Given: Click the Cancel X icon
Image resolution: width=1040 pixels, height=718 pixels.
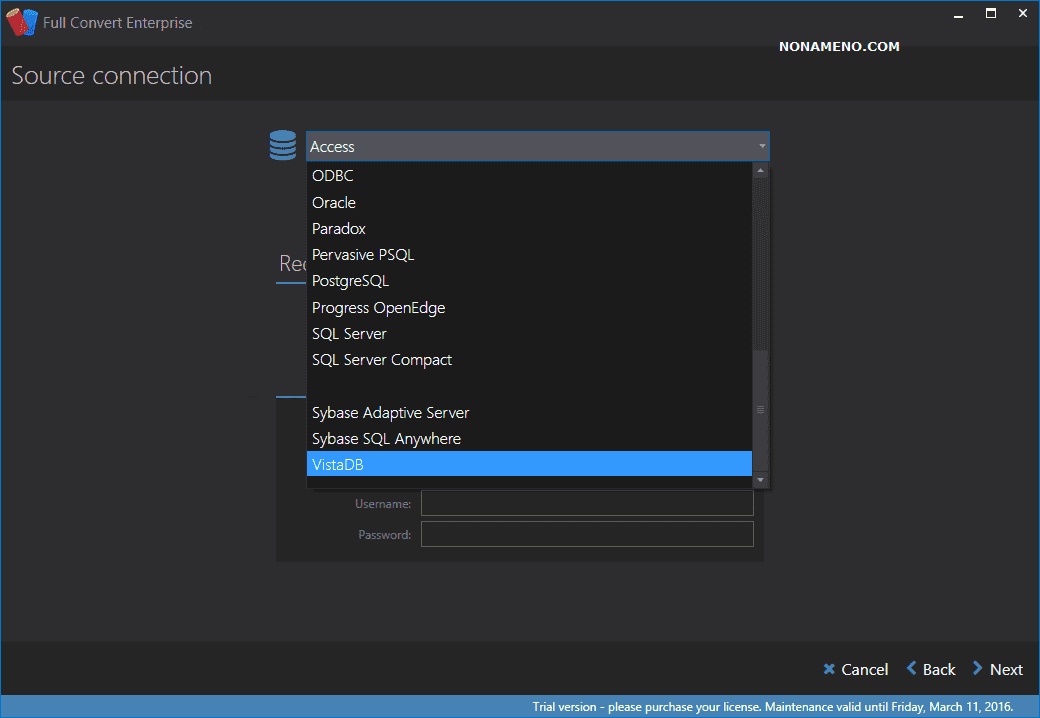Looking at the screenshot, I should (829, 669).
